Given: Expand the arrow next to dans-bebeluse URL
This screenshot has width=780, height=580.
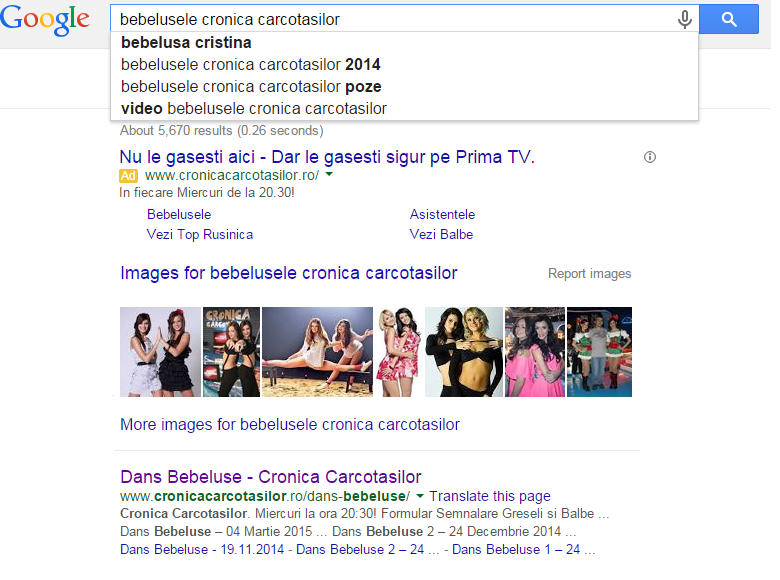Looking at the screenshot, I should [420, 496].
